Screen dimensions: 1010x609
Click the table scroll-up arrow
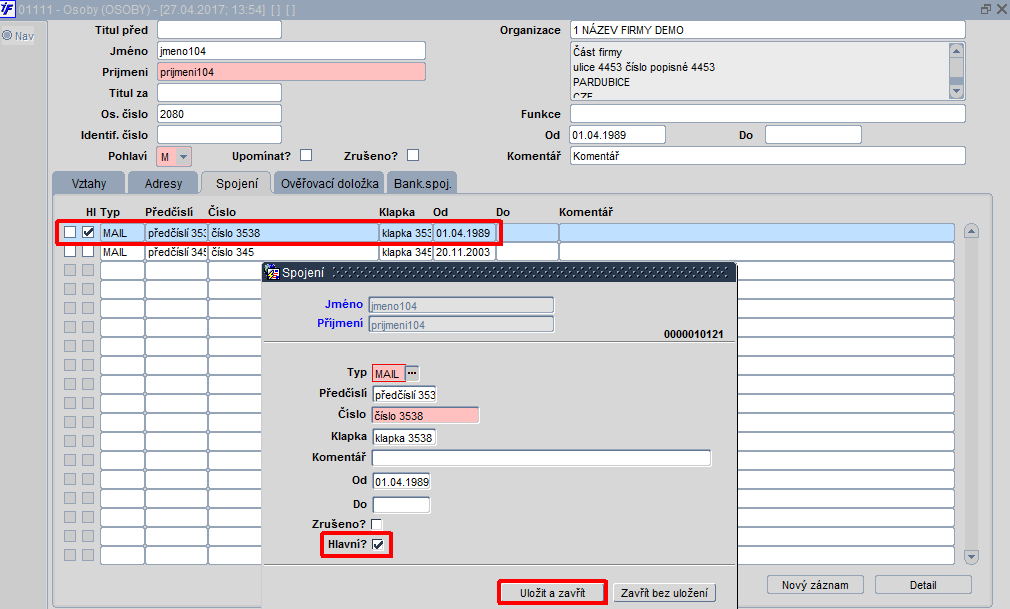[971, 231]
